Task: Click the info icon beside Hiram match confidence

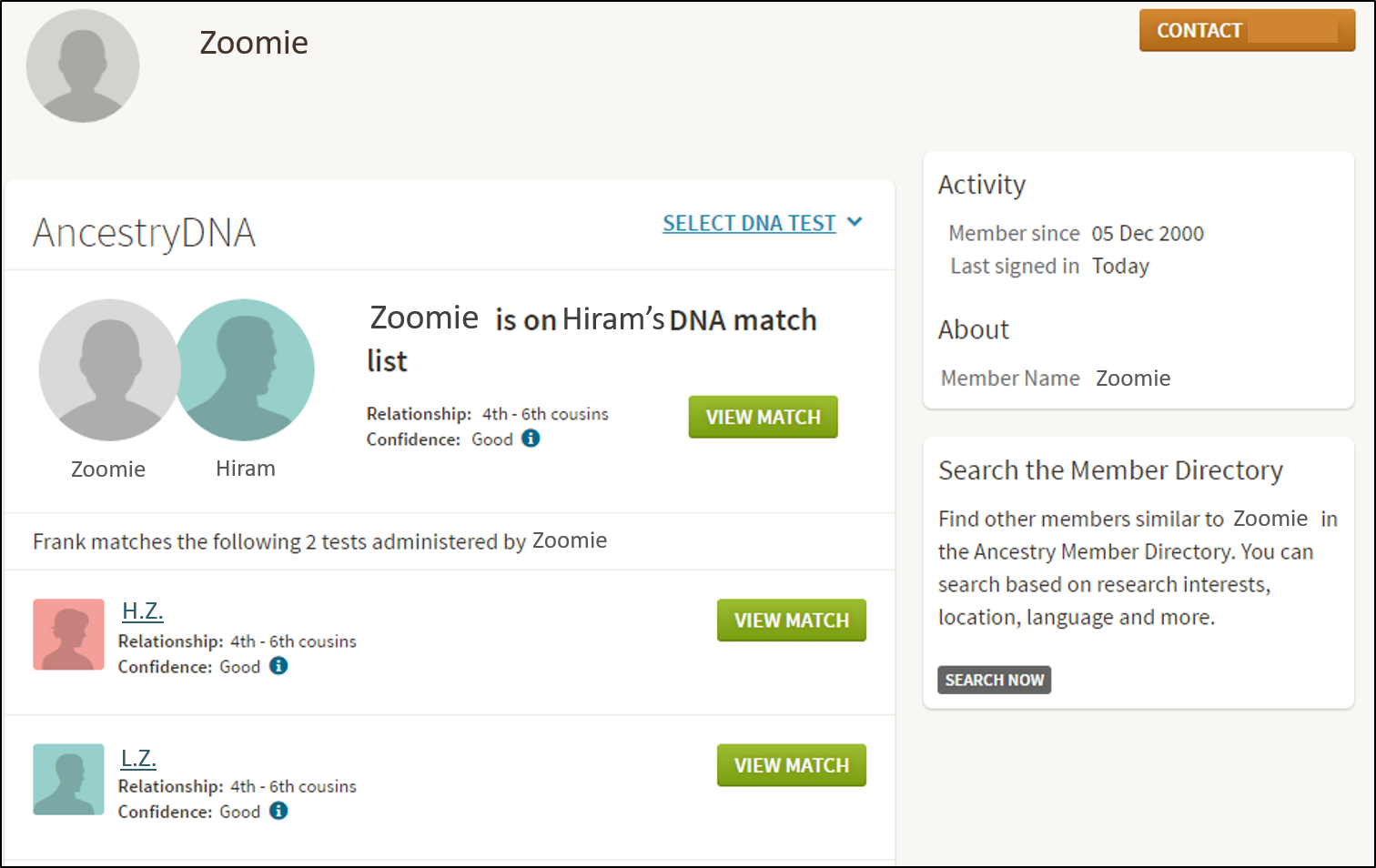Action: 531,439
